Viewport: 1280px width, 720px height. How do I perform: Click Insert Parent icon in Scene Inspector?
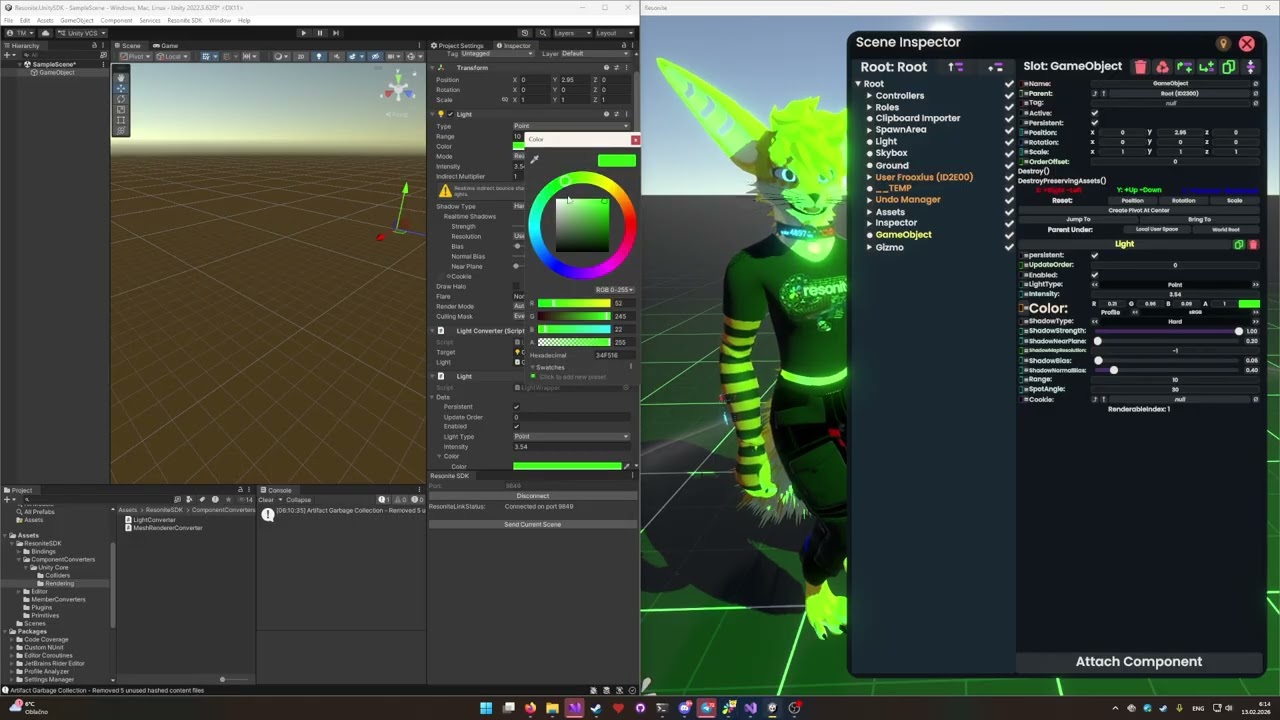1184,67
